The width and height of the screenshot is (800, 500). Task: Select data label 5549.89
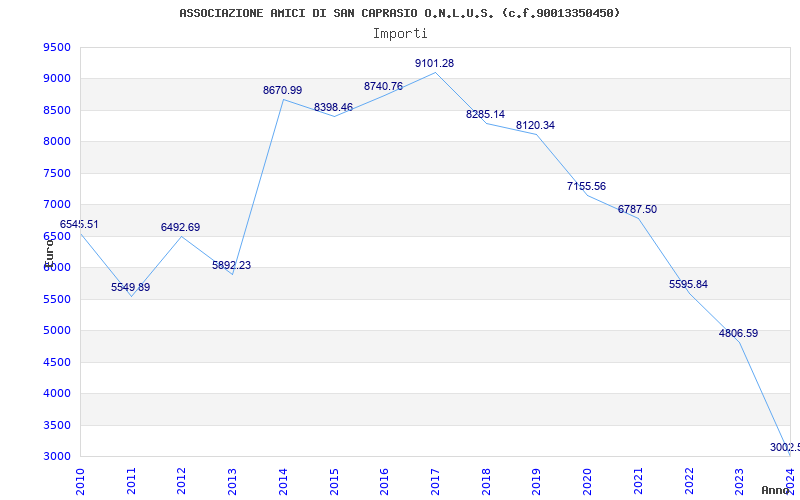tap(131, 287)
